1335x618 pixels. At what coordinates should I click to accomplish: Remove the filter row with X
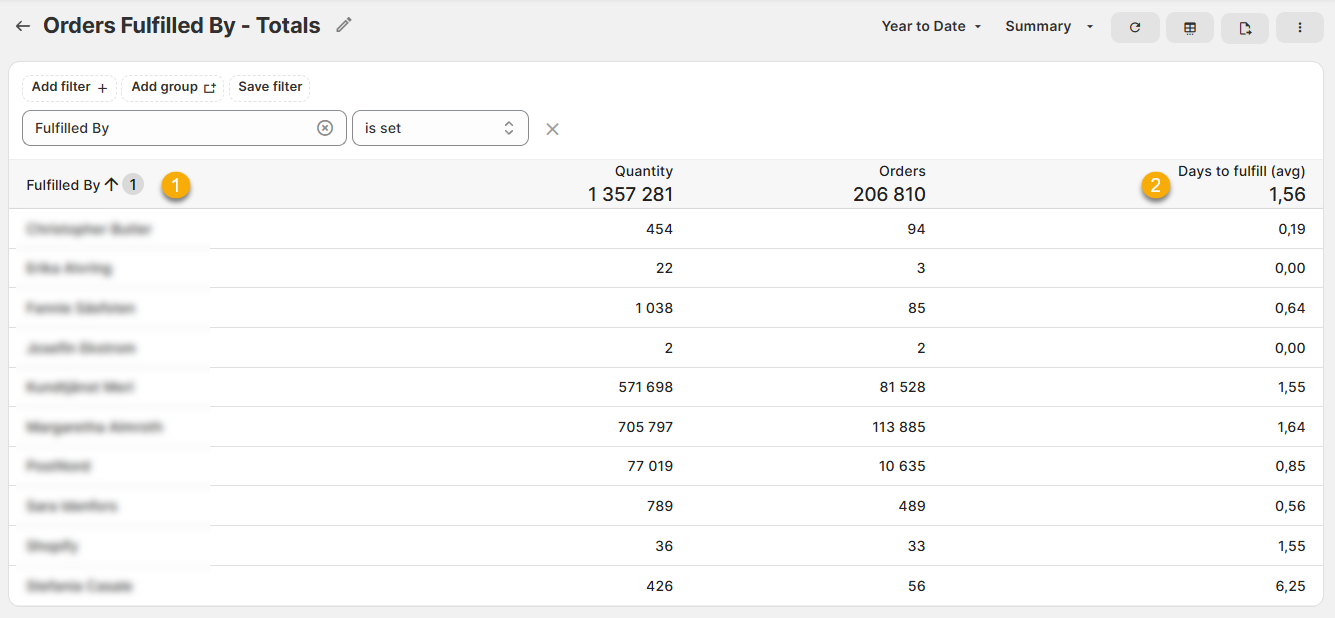552,129
